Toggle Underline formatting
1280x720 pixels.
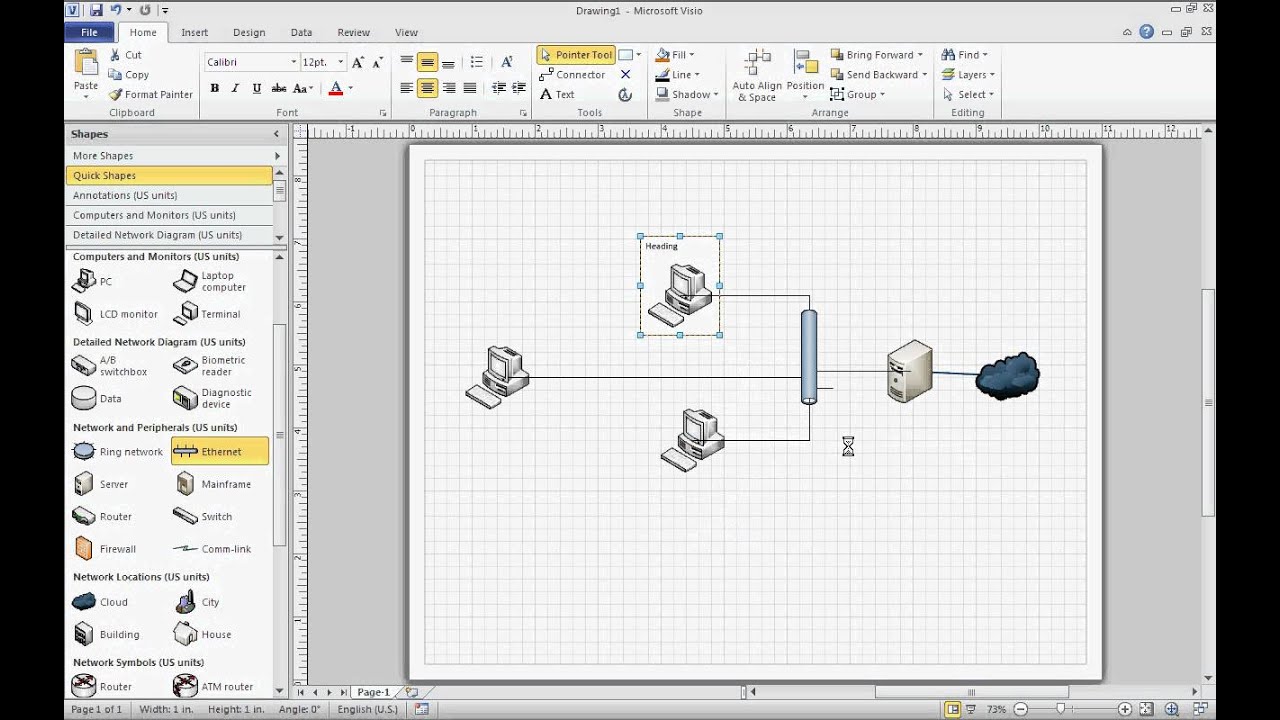pyautogui.click(x=257, y=88)
